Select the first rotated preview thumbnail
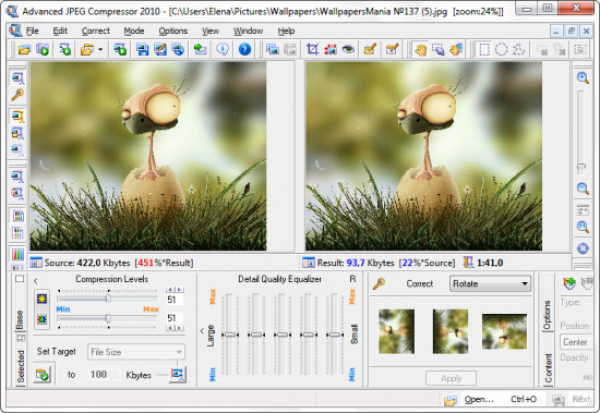 (x=396, y=332)
